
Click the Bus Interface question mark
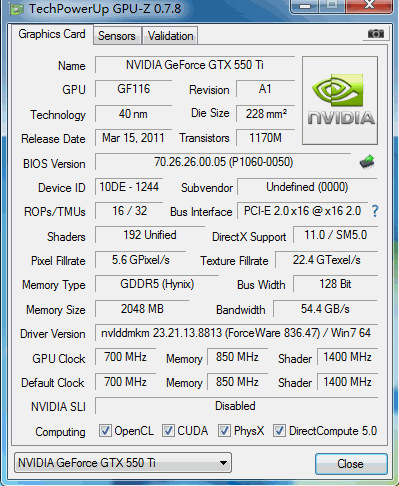375,211
